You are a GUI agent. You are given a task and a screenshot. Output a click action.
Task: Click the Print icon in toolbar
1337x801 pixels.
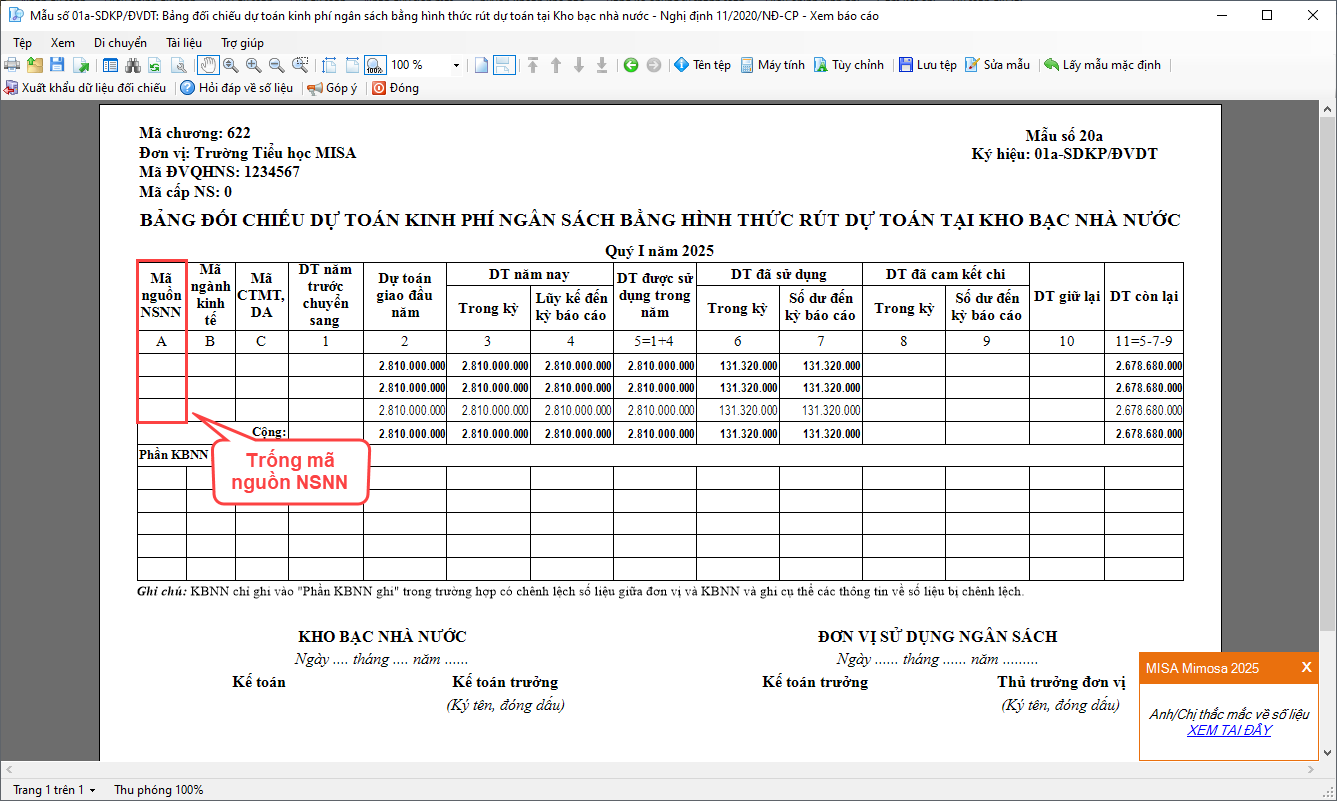coord(13,65)
